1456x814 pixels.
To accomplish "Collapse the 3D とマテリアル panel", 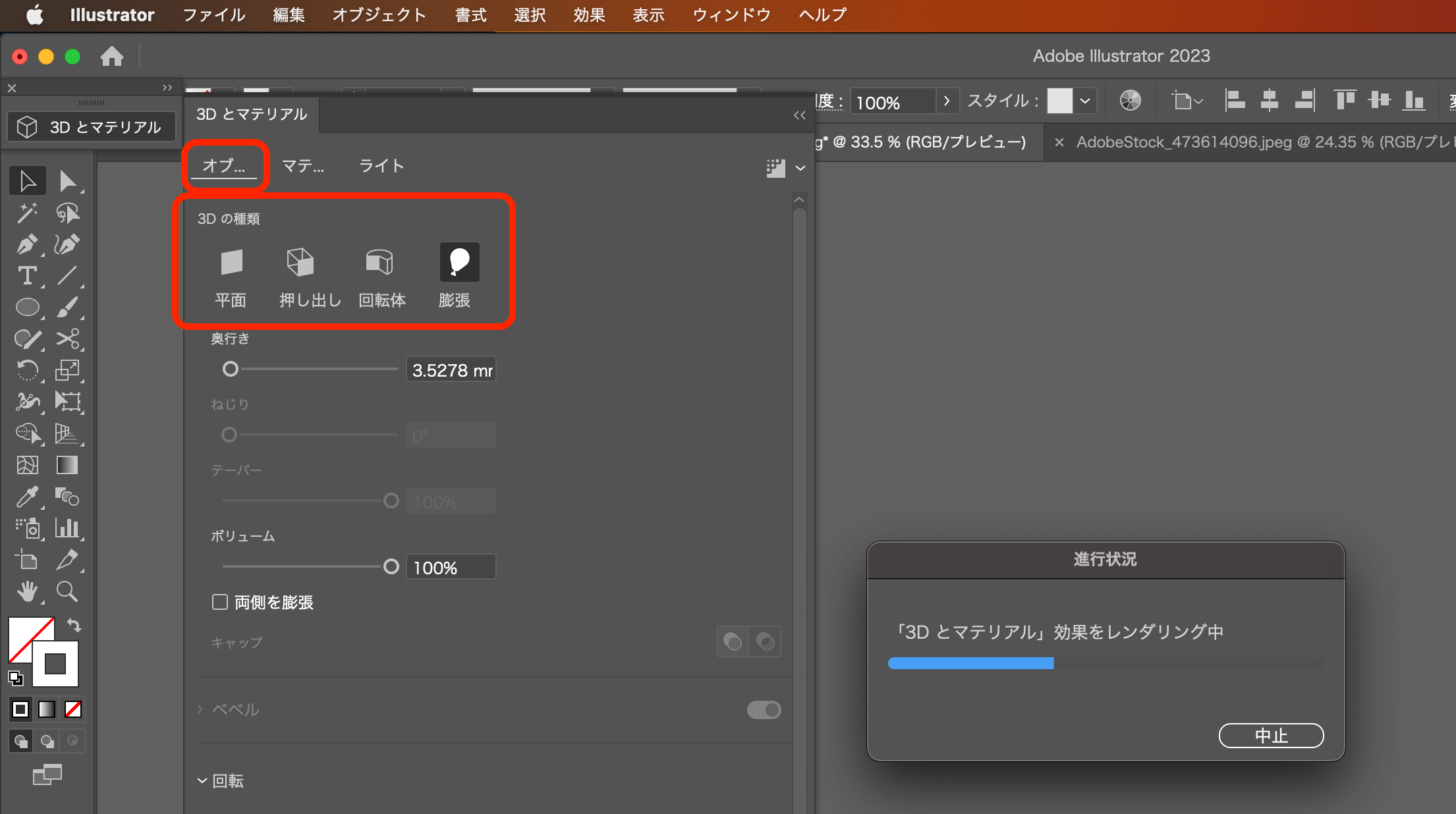I will [799, 115].
